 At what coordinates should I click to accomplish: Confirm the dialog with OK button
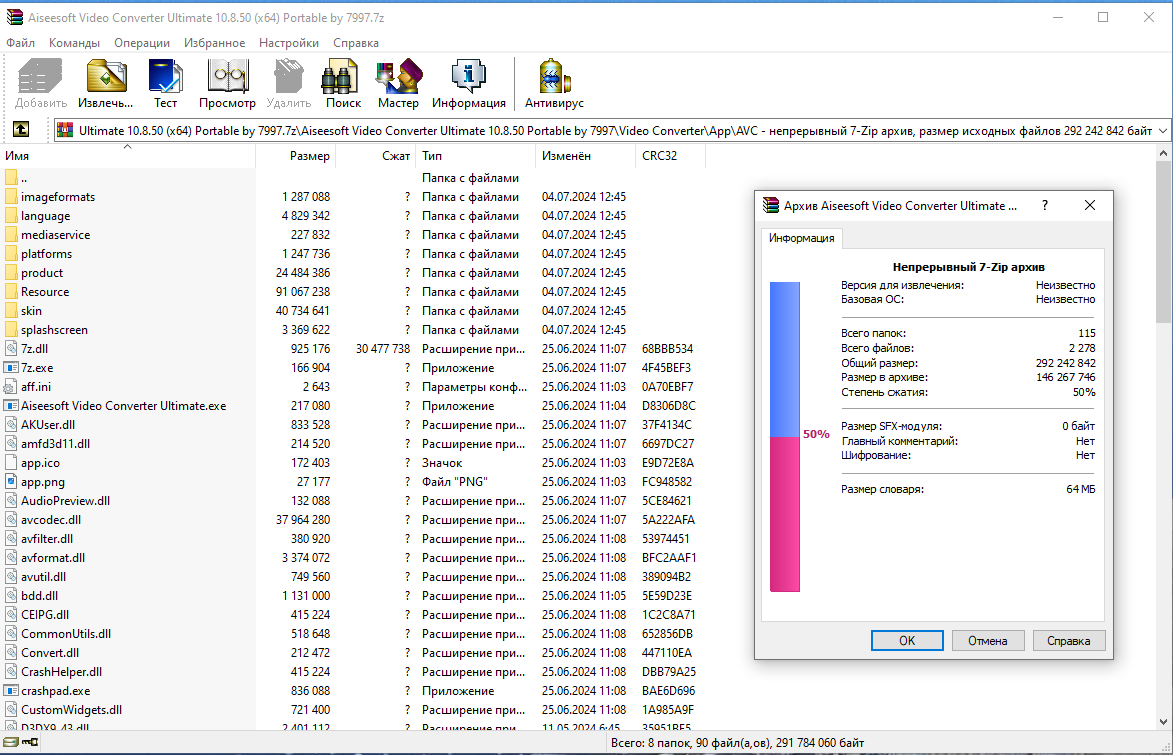click(907, 641)
